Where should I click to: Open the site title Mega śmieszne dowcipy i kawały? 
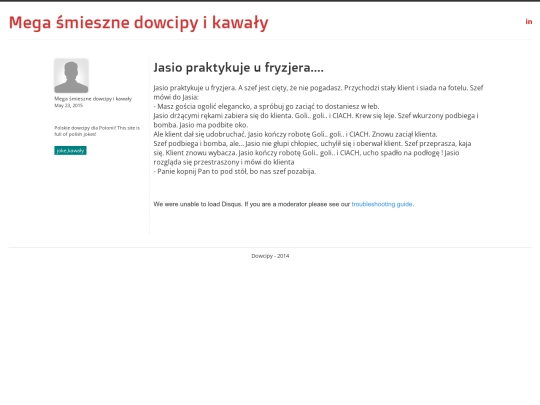(138, 23)
